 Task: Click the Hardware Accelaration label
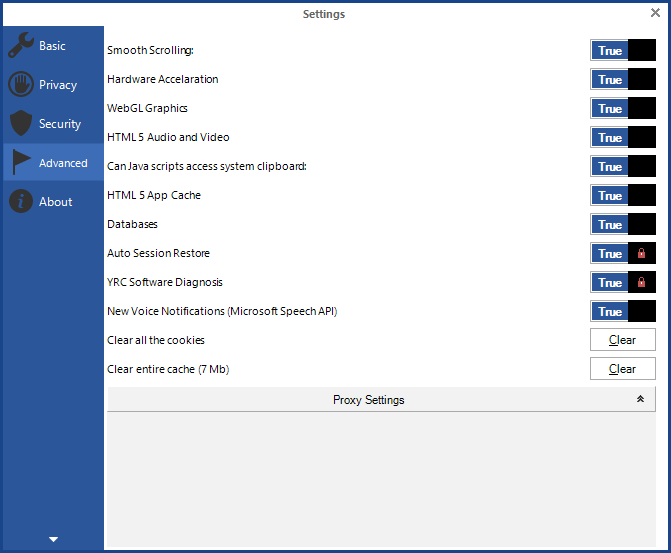click(163, 79)
